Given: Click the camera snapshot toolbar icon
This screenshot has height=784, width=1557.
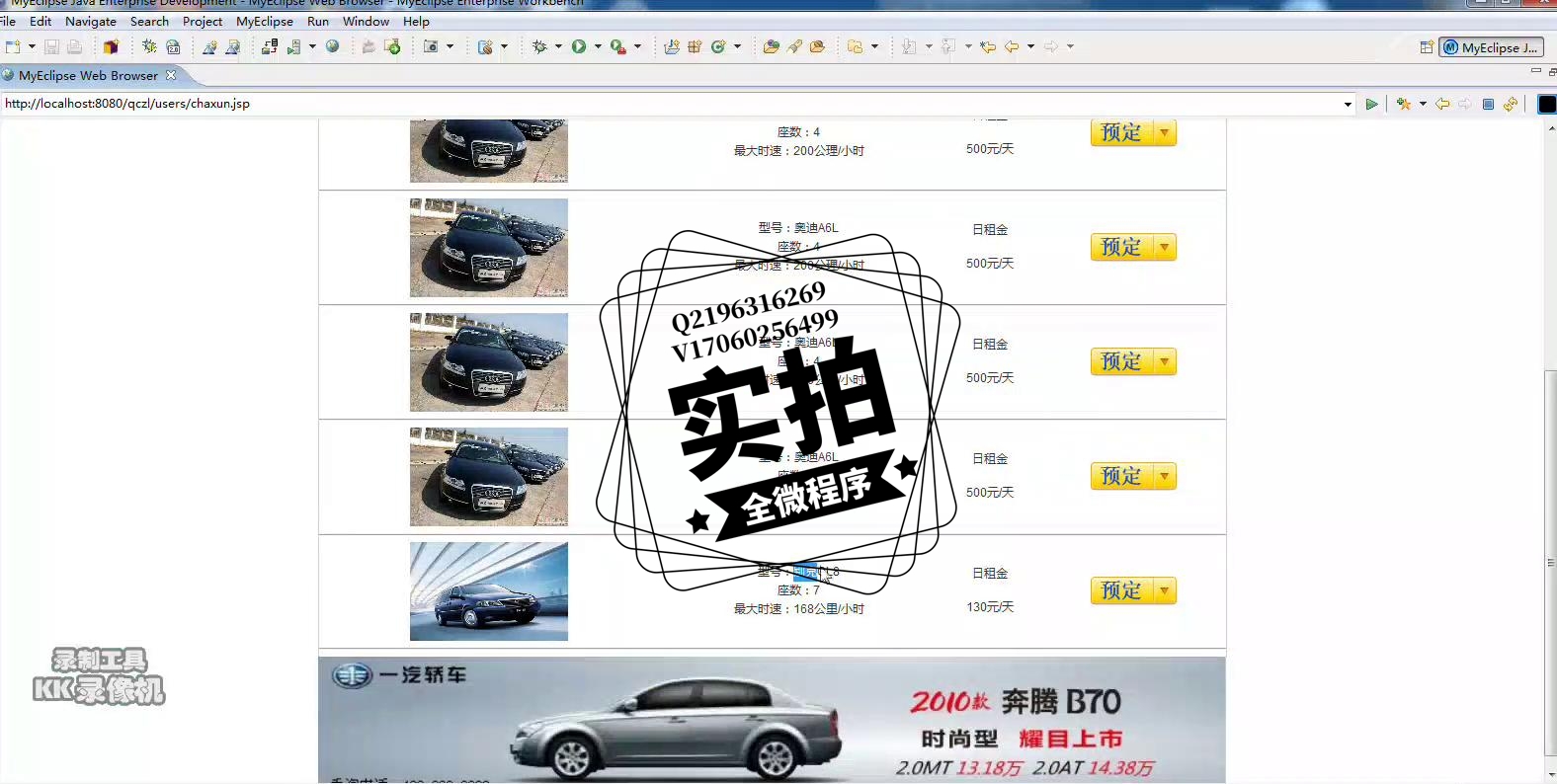Looking at the screenshot, I should point(431,46).
